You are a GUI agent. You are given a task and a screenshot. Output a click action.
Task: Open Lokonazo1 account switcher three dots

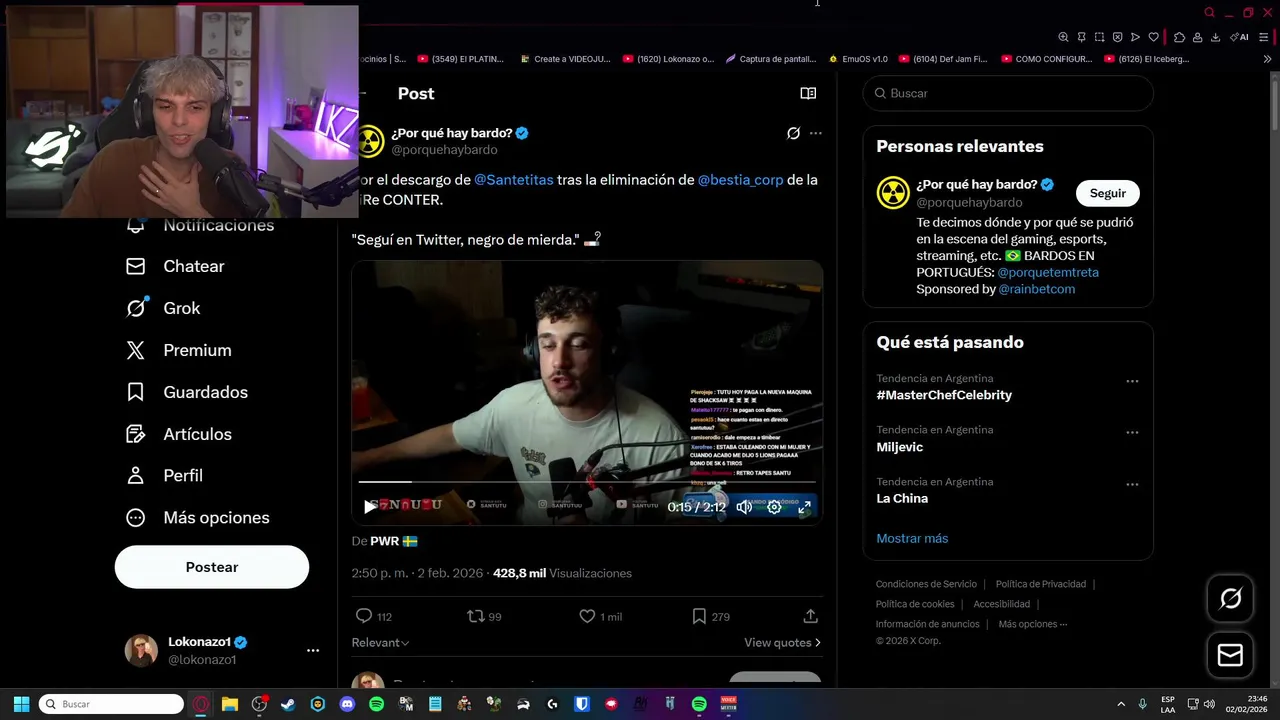point(313,650)
